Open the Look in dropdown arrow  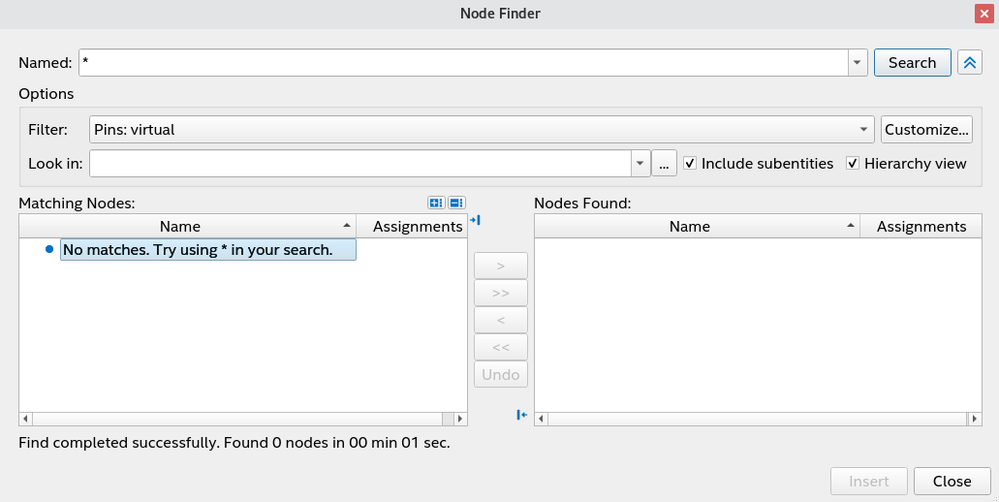click(639, 163)
